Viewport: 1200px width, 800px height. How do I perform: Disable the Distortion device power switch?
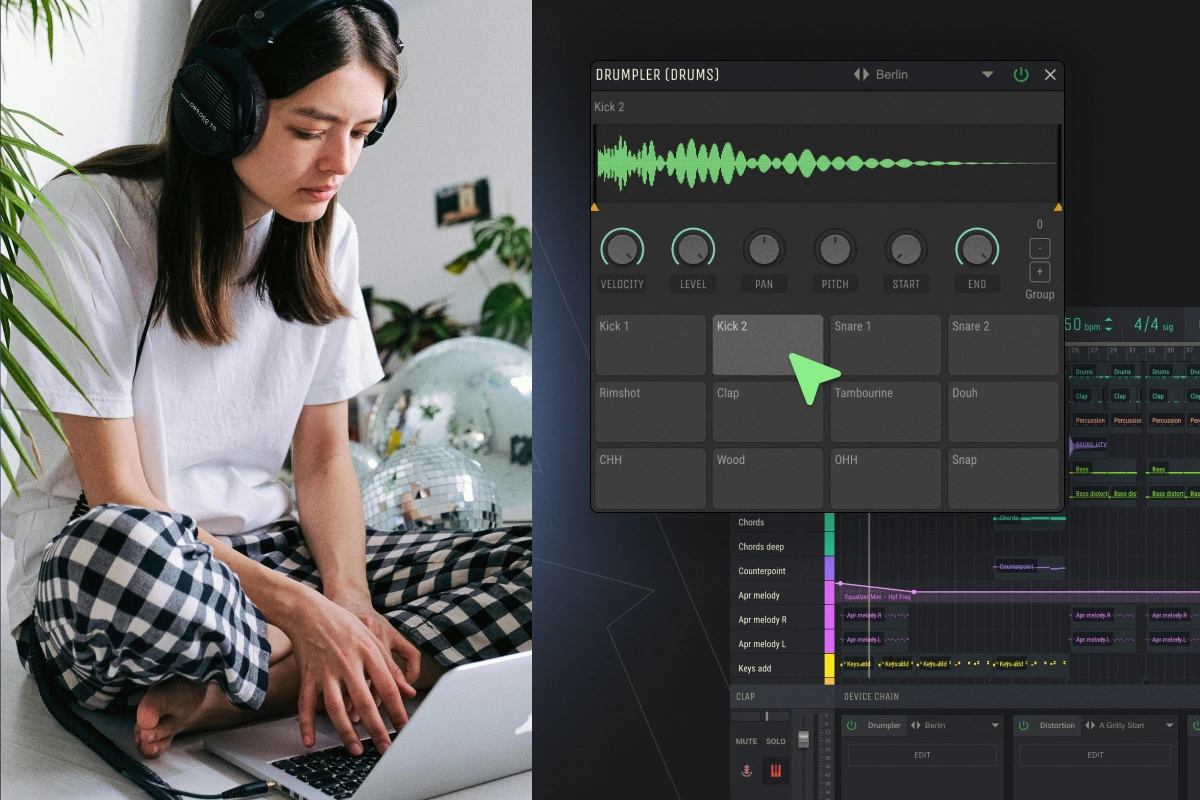pyautogui.click(x=1024, y=726)
